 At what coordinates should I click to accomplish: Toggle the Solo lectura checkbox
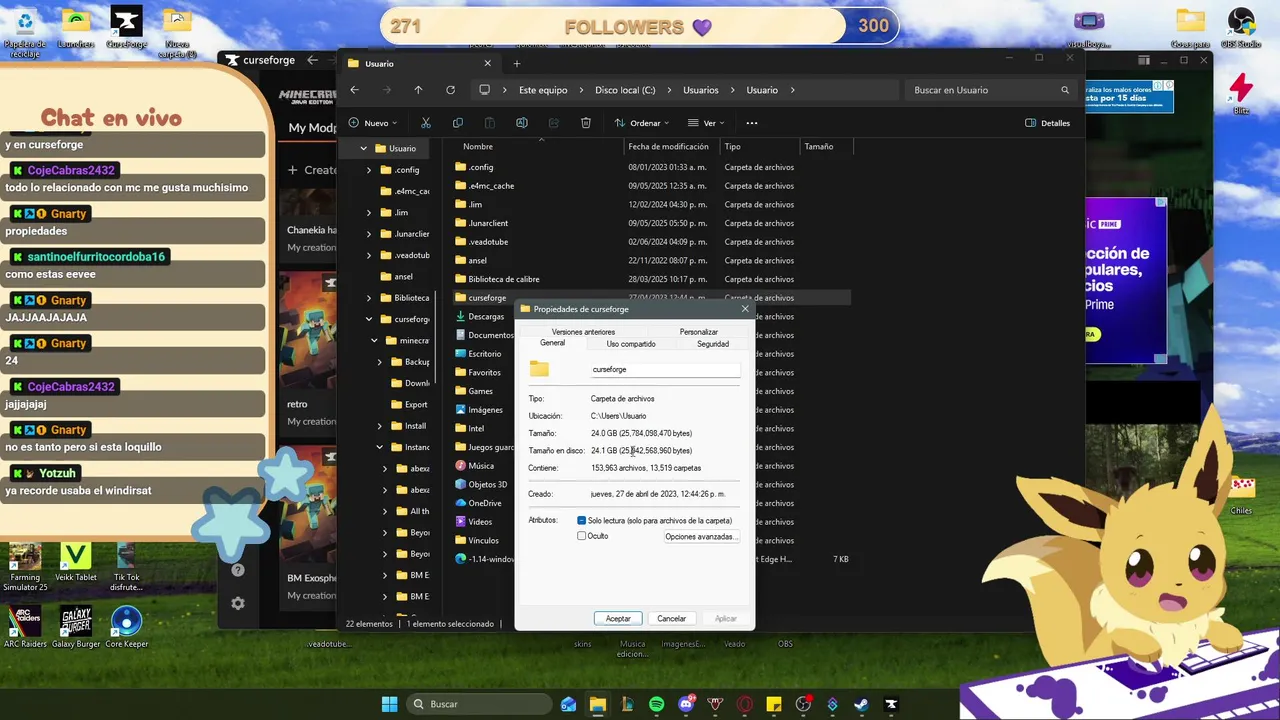(581, 520)
